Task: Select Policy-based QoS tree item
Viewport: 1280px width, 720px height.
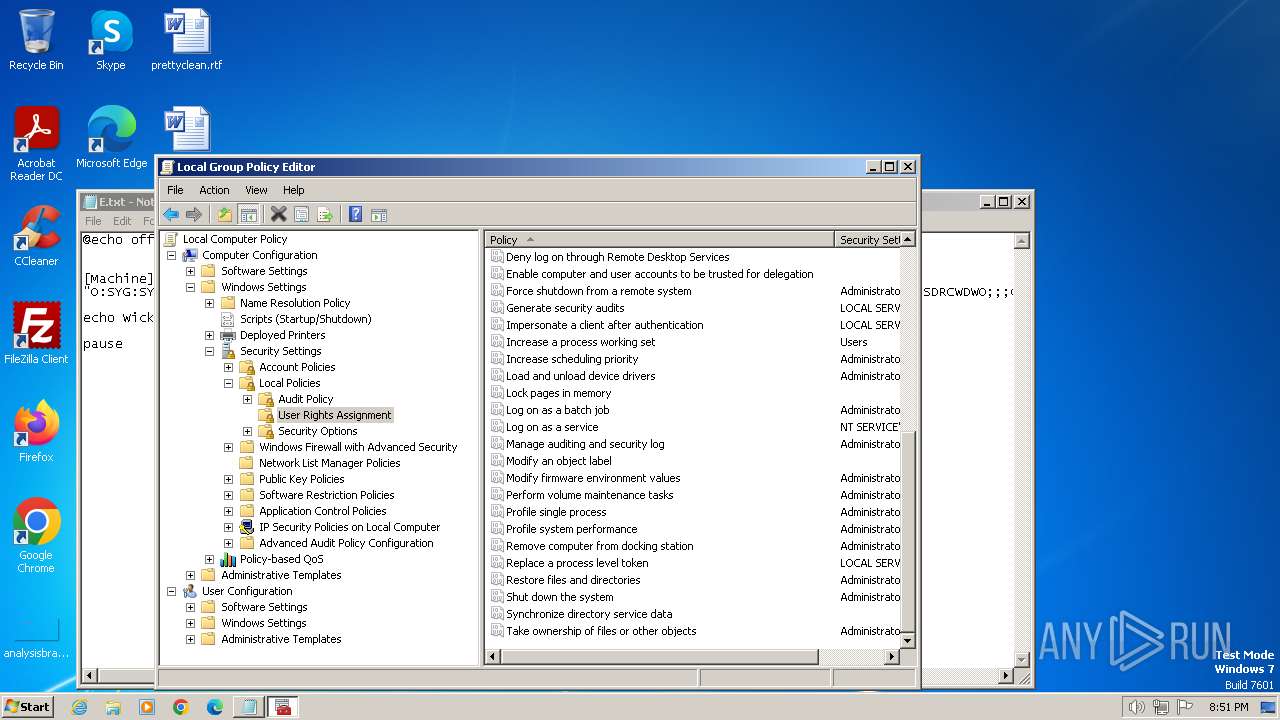Action: coord(281,559)
